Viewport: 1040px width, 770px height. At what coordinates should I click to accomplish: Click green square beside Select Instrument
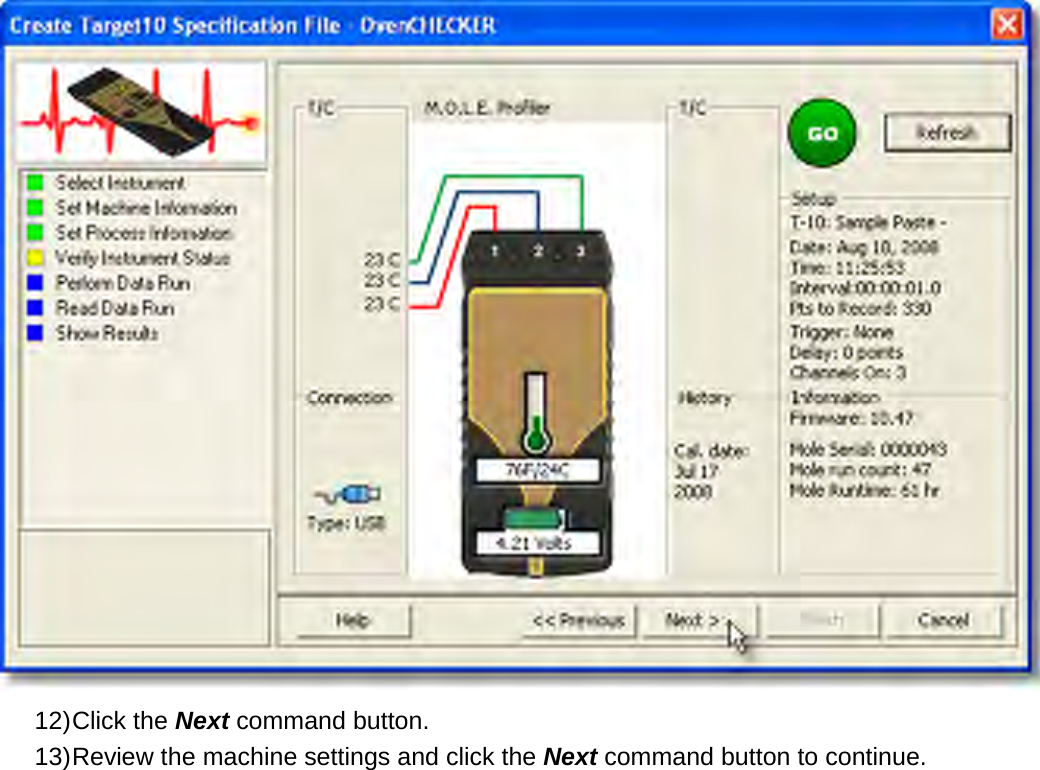point(35,182)
